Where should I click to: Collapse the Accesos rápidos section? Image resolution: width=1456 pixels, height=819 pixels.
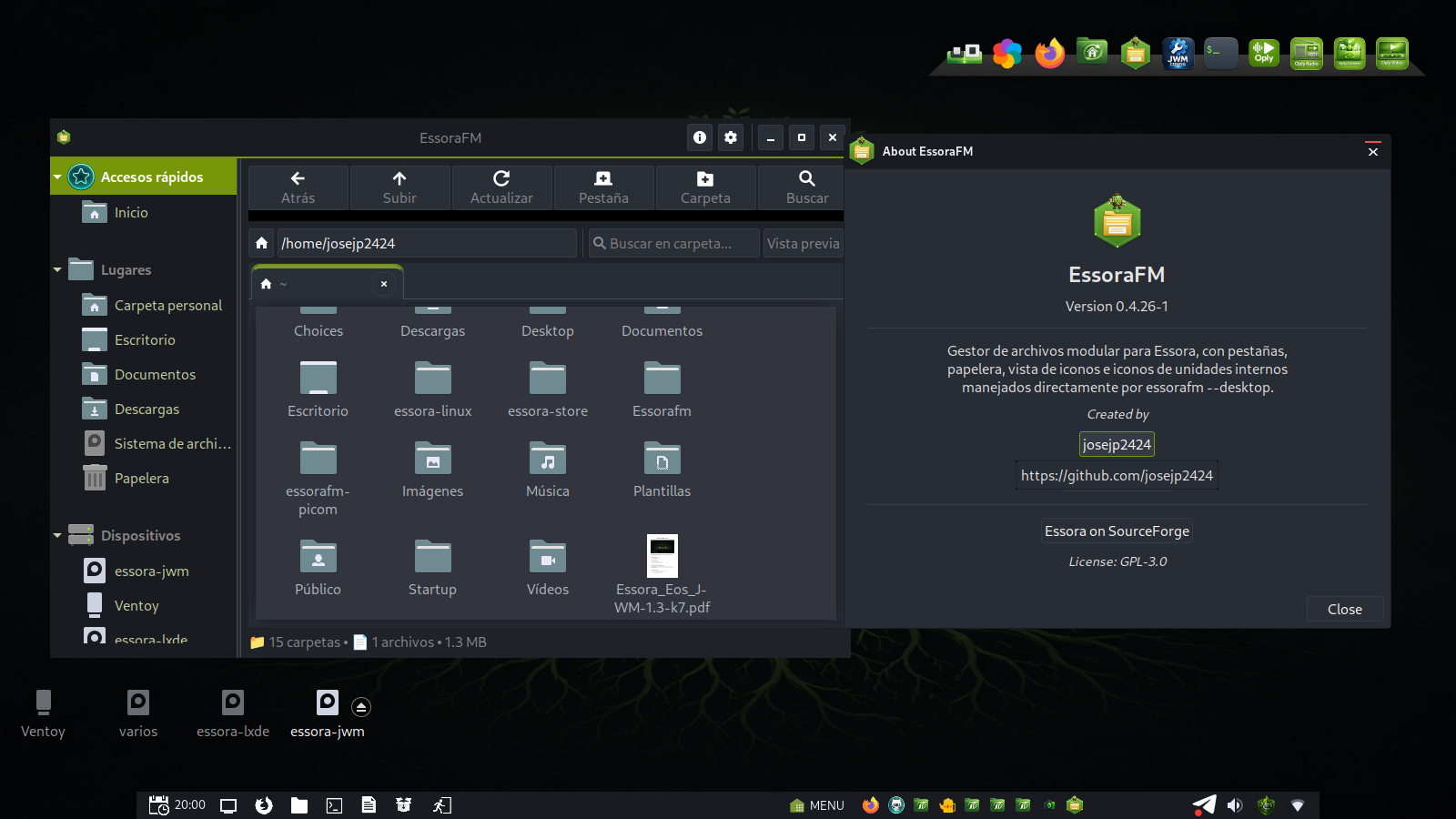57,177
